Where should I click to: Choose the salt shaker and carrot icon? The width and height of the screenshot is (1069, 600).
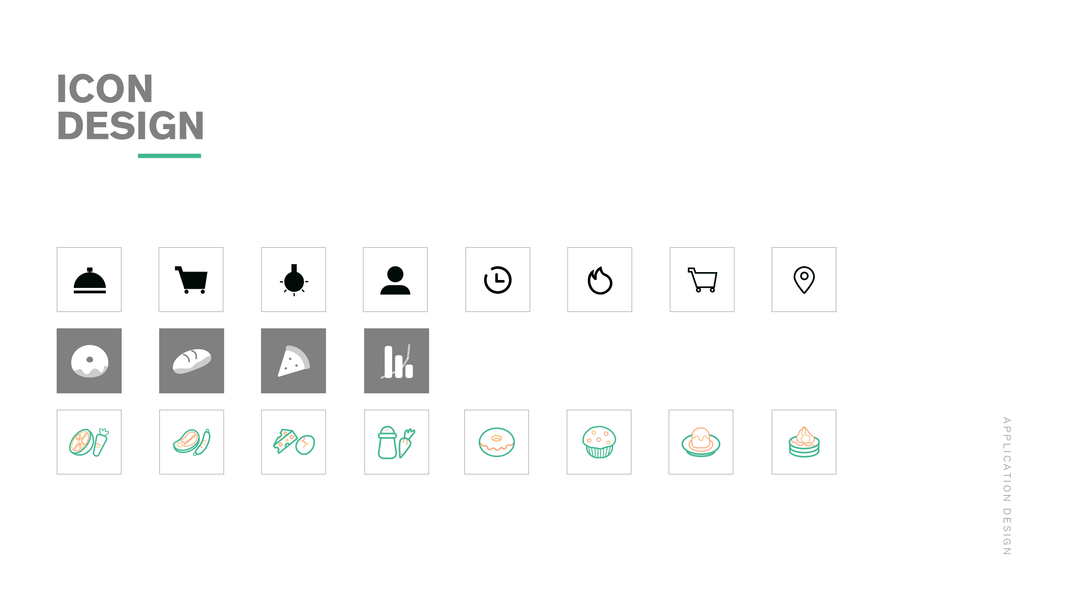point(397,442)
